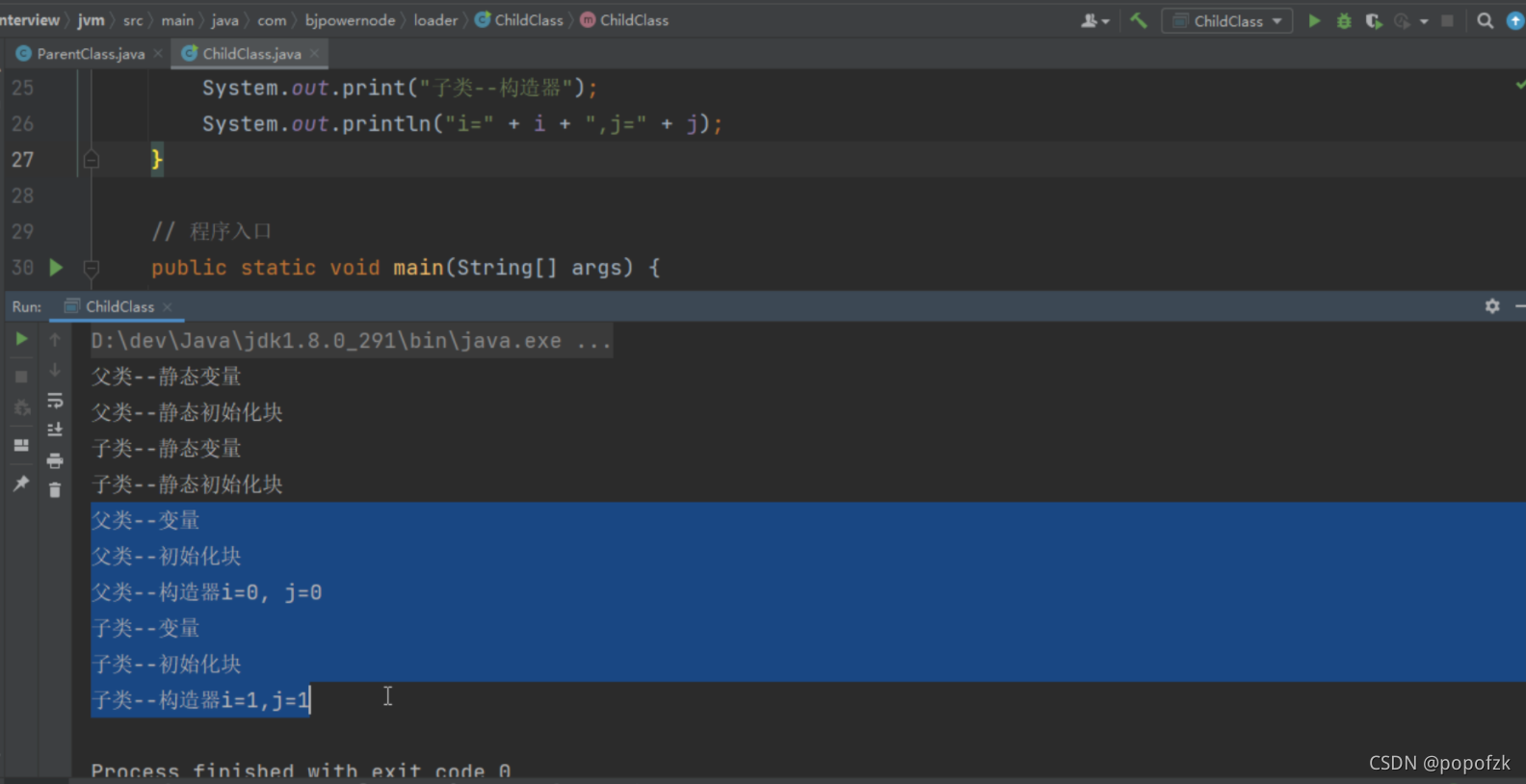Click console line '子类--静态初始化块'
1526x784 pixels.
[187, 484]
